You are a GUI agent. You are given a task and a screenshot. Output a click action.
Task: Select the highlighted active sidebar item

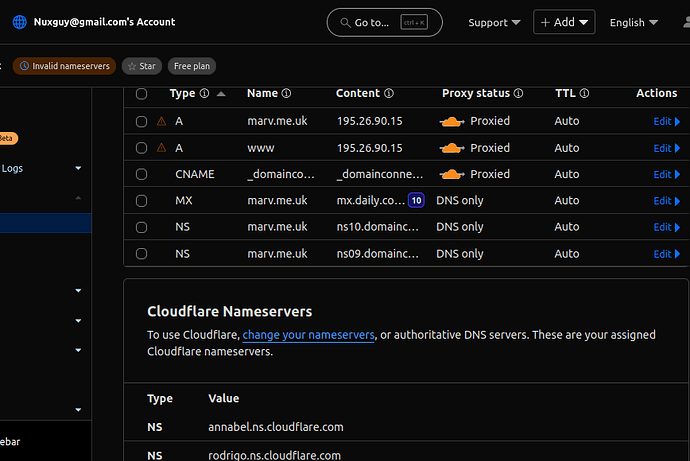[45, 223]
